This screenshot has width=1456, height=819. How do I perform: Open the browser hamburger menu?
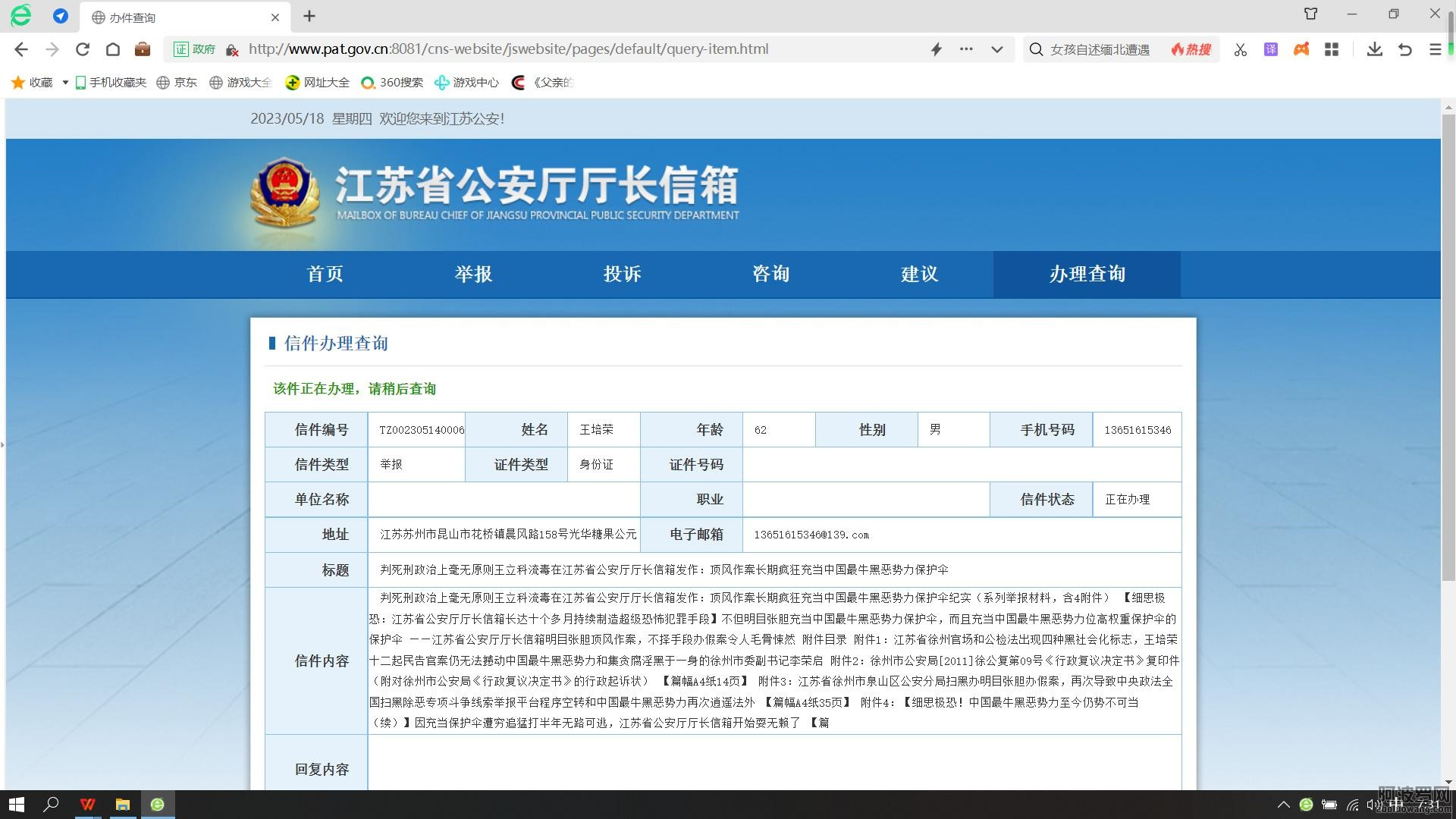(x=1435, y=49)
